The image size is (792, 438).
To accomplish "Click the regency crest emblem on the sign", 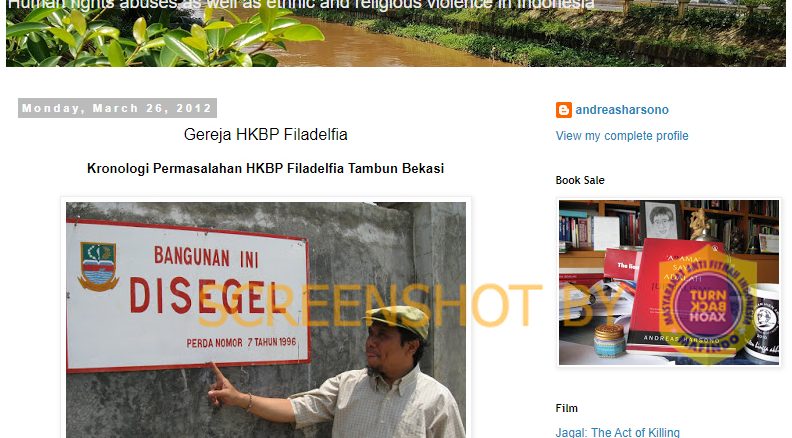I will tap(98, 266).
